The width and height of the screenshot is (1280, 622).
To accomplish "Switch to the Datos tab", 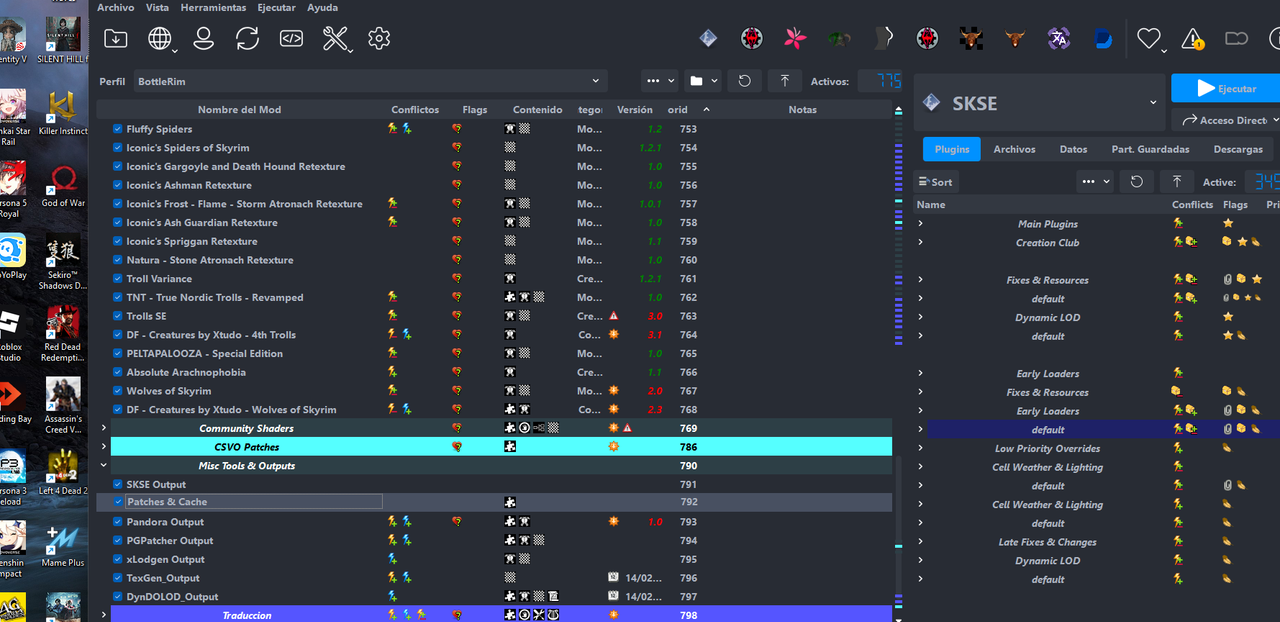I will tap(1073, 149).
